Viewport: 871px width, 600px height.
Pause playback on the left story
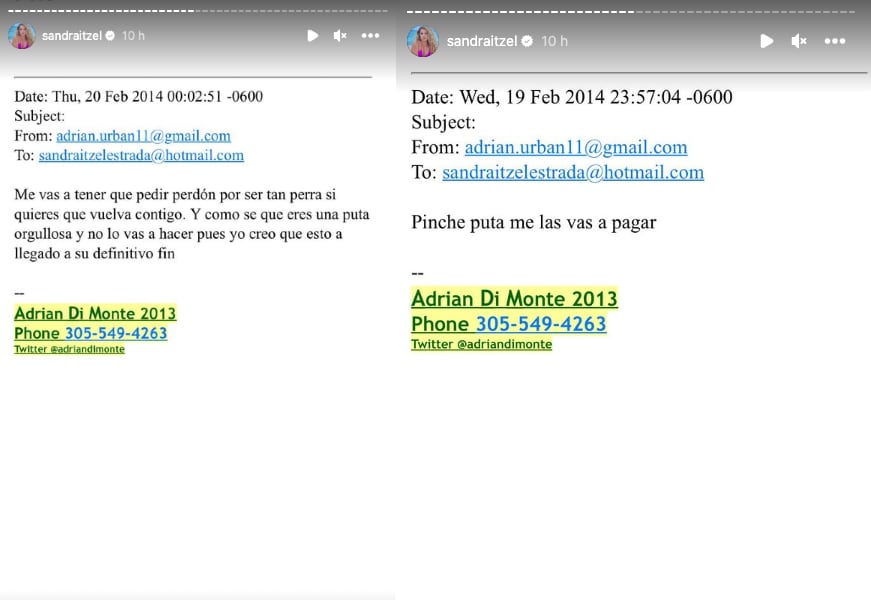click(313, 35)
